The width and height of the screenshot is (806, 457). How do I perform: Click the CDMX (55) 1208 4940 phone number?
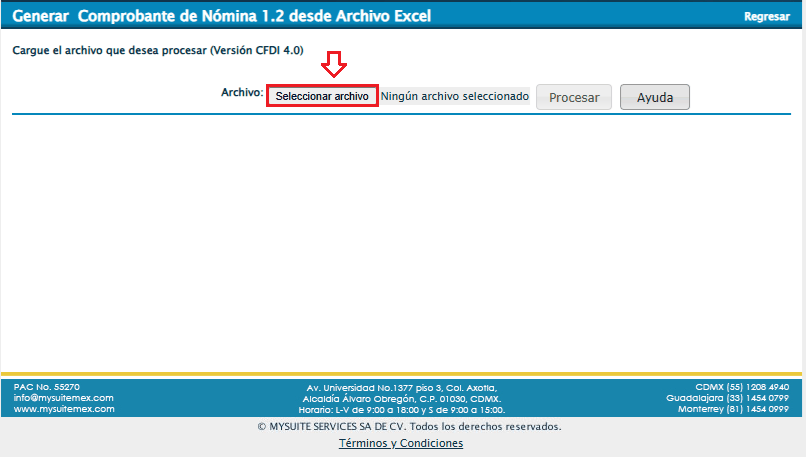[x=742, y=387]
